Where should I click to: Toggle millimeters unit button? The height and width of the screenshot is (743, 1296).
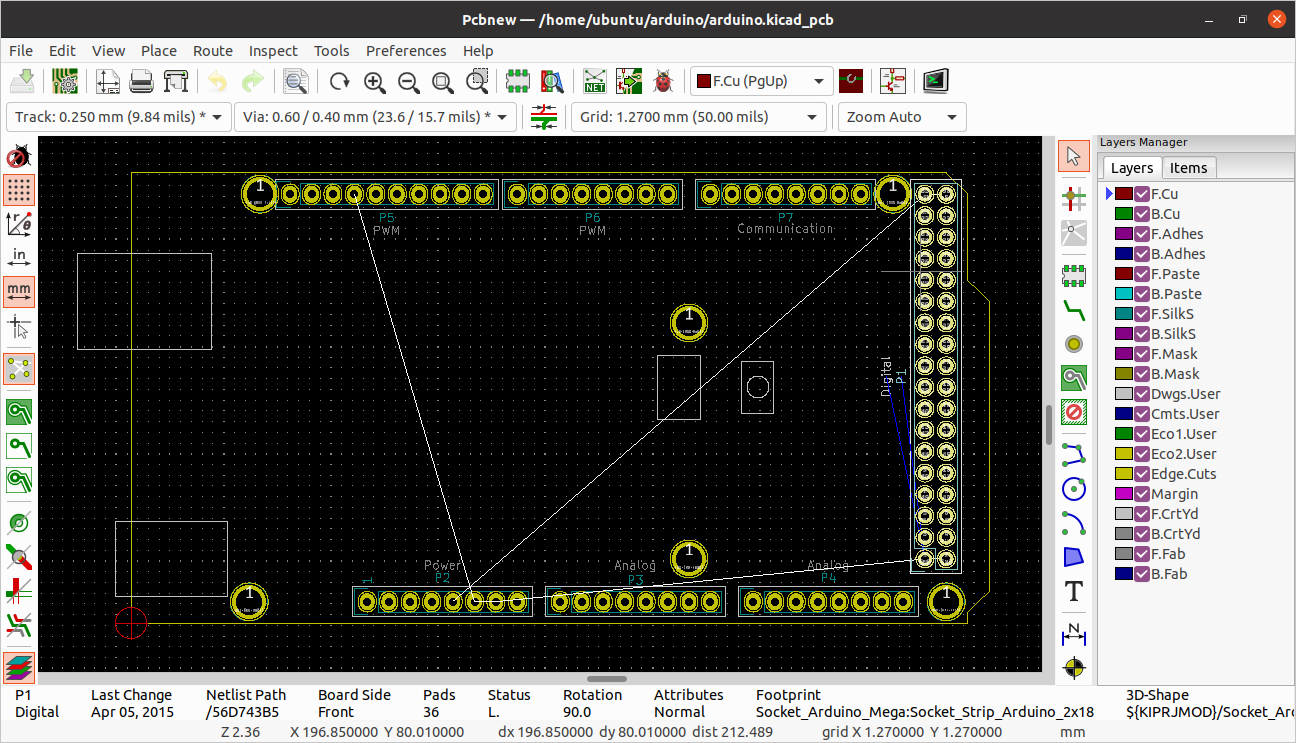19,292
